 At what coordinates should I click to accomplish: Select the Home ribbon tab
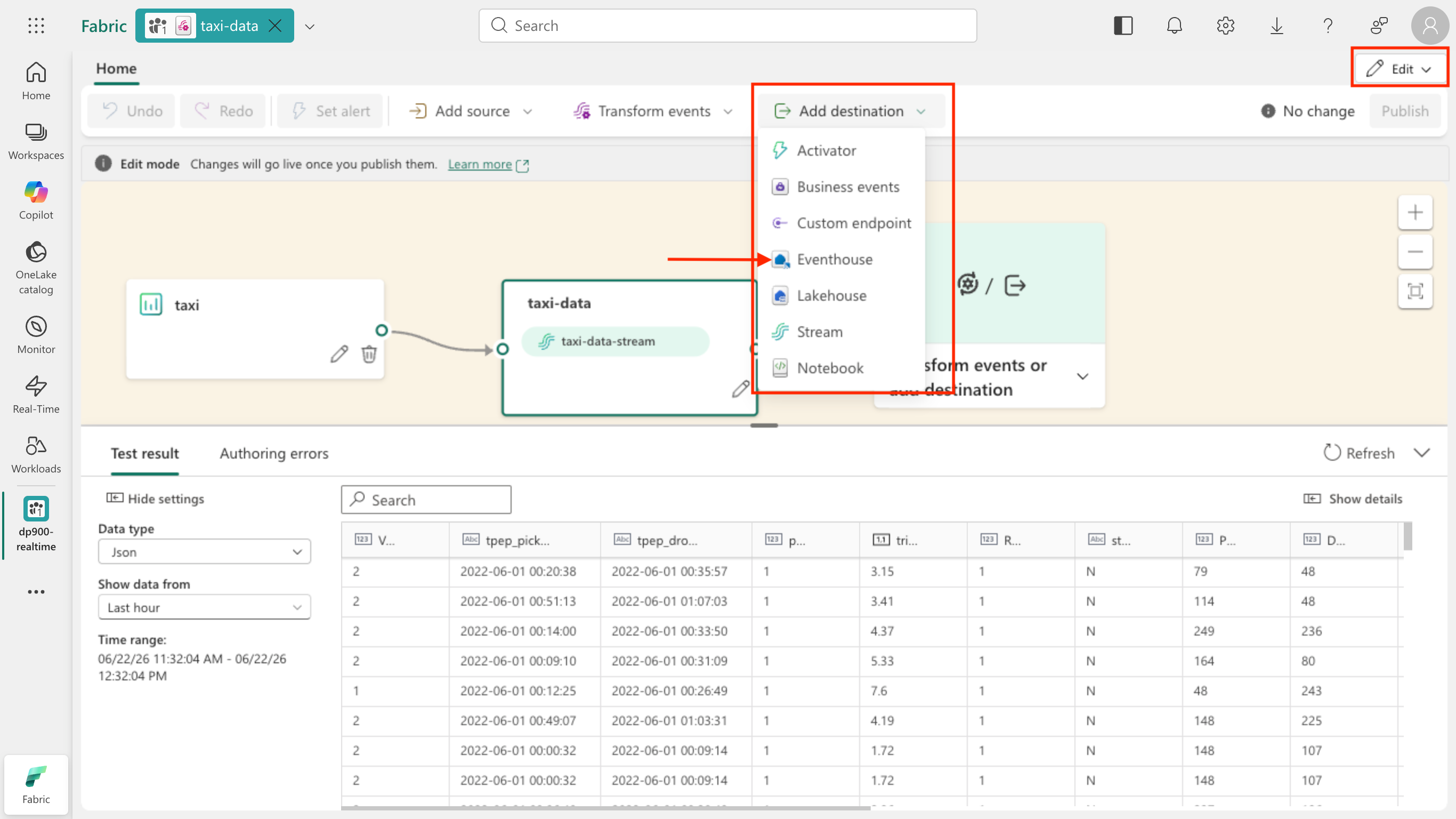pyautogui.click(x=116, y=68)
